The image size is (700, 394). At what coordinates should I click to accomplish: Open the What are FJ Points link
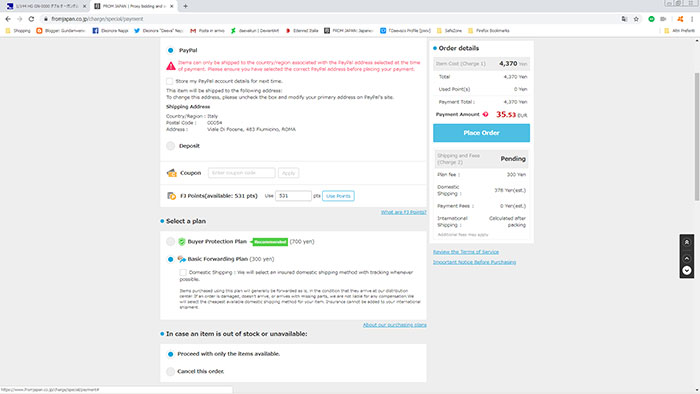[x=404, y=212]
